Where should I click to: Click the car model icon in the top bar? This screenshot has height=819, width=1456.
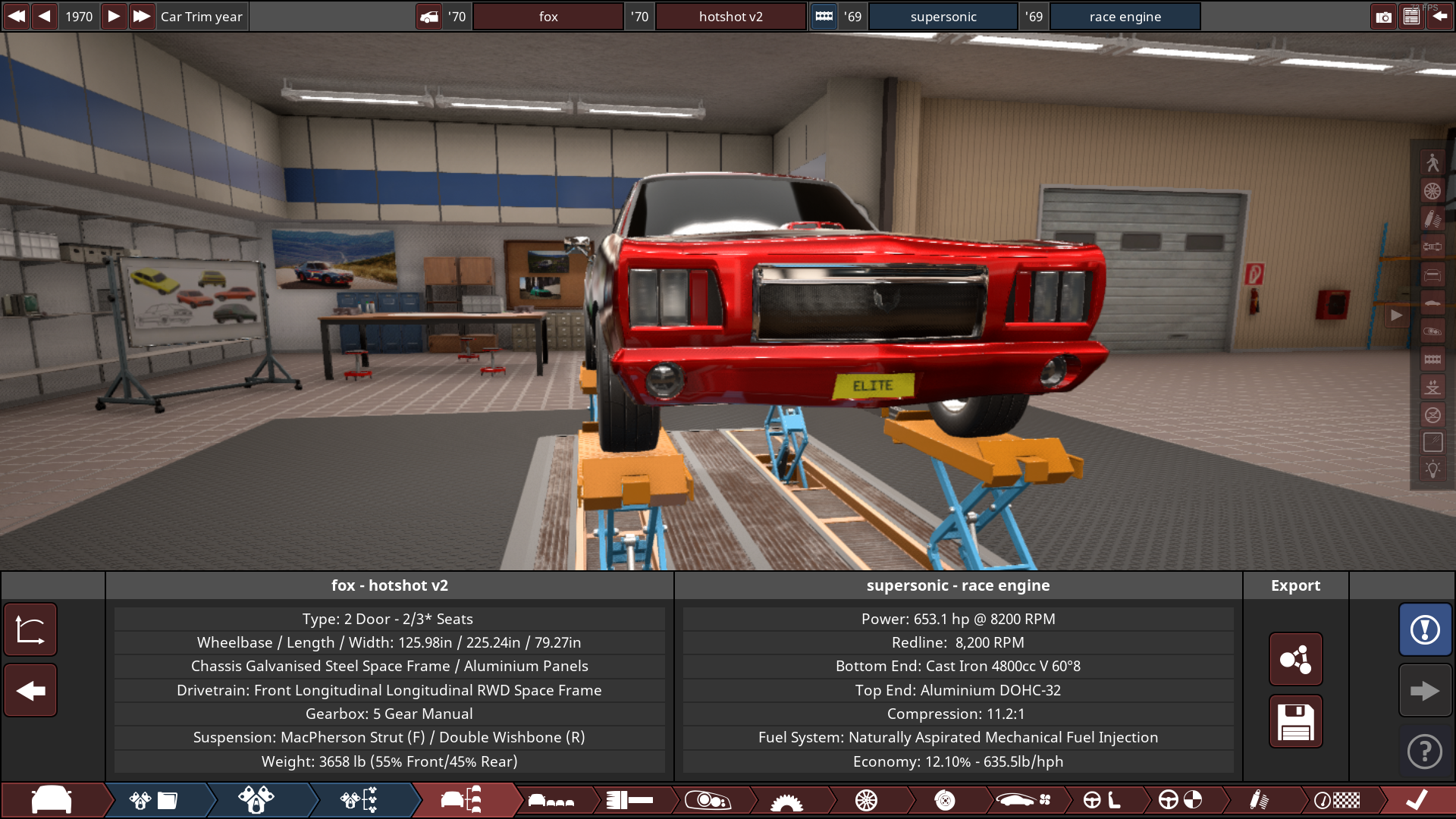point(429,16)
